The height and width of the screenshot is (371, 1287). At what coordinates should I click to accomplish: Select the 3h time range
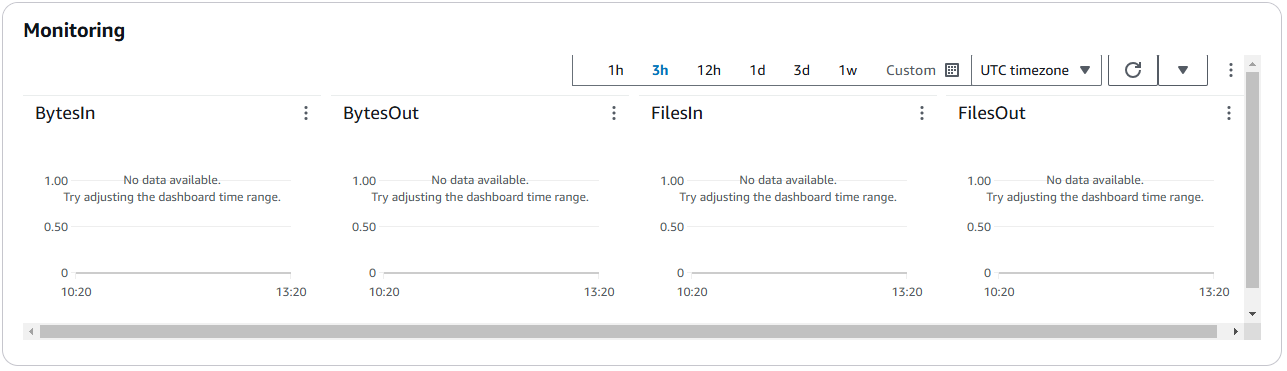(660, 70)
